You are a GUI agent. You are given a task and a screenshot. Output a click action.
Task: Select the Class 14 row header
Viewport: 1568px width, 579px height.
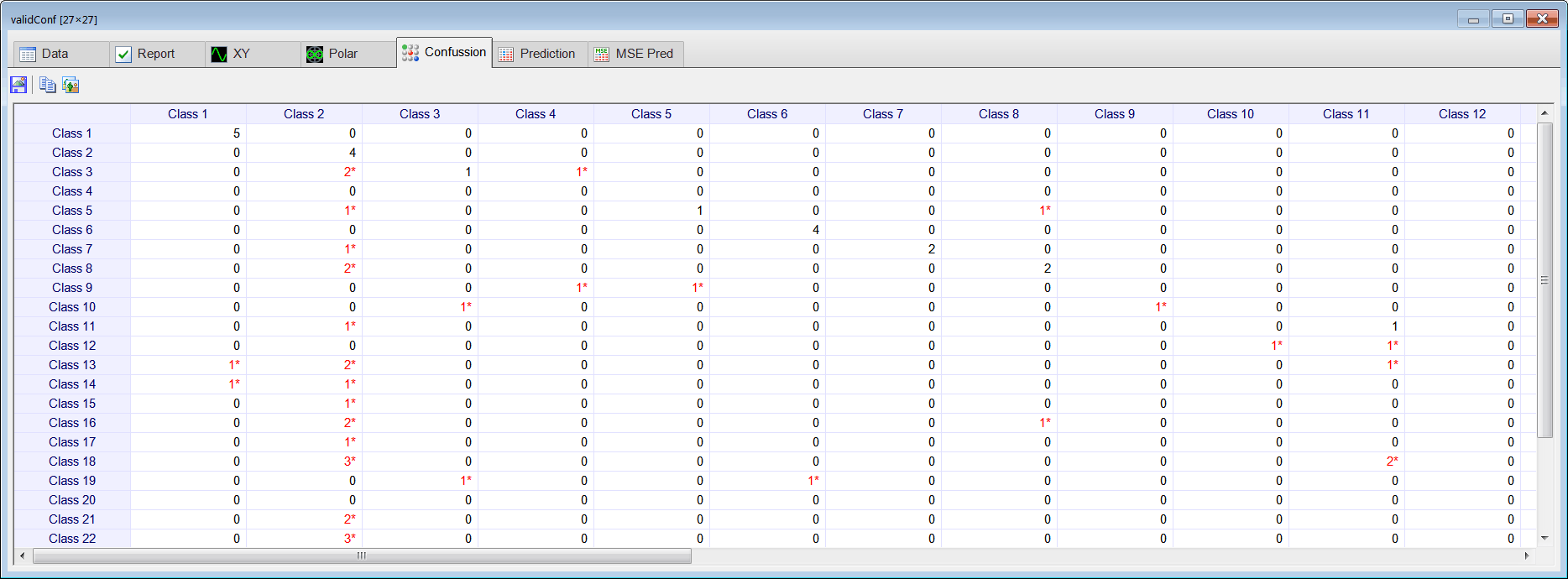[x=72, y=384]
